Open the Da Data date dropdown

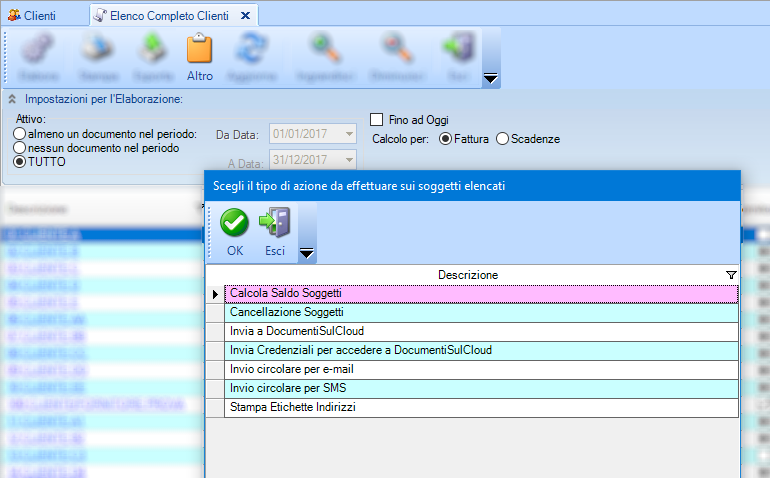(348, 134)
